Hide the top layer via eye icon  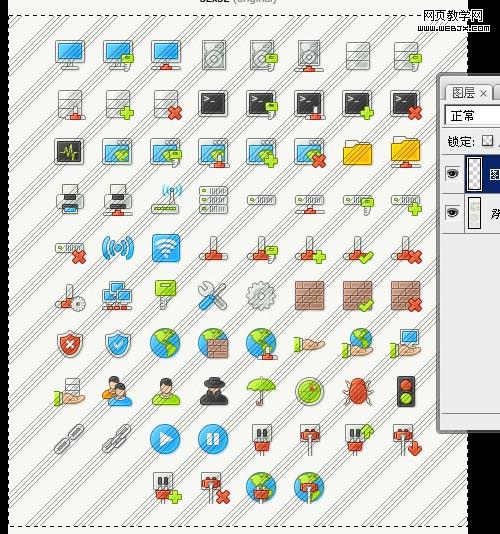pyautogui.click(x=452, y=174)
